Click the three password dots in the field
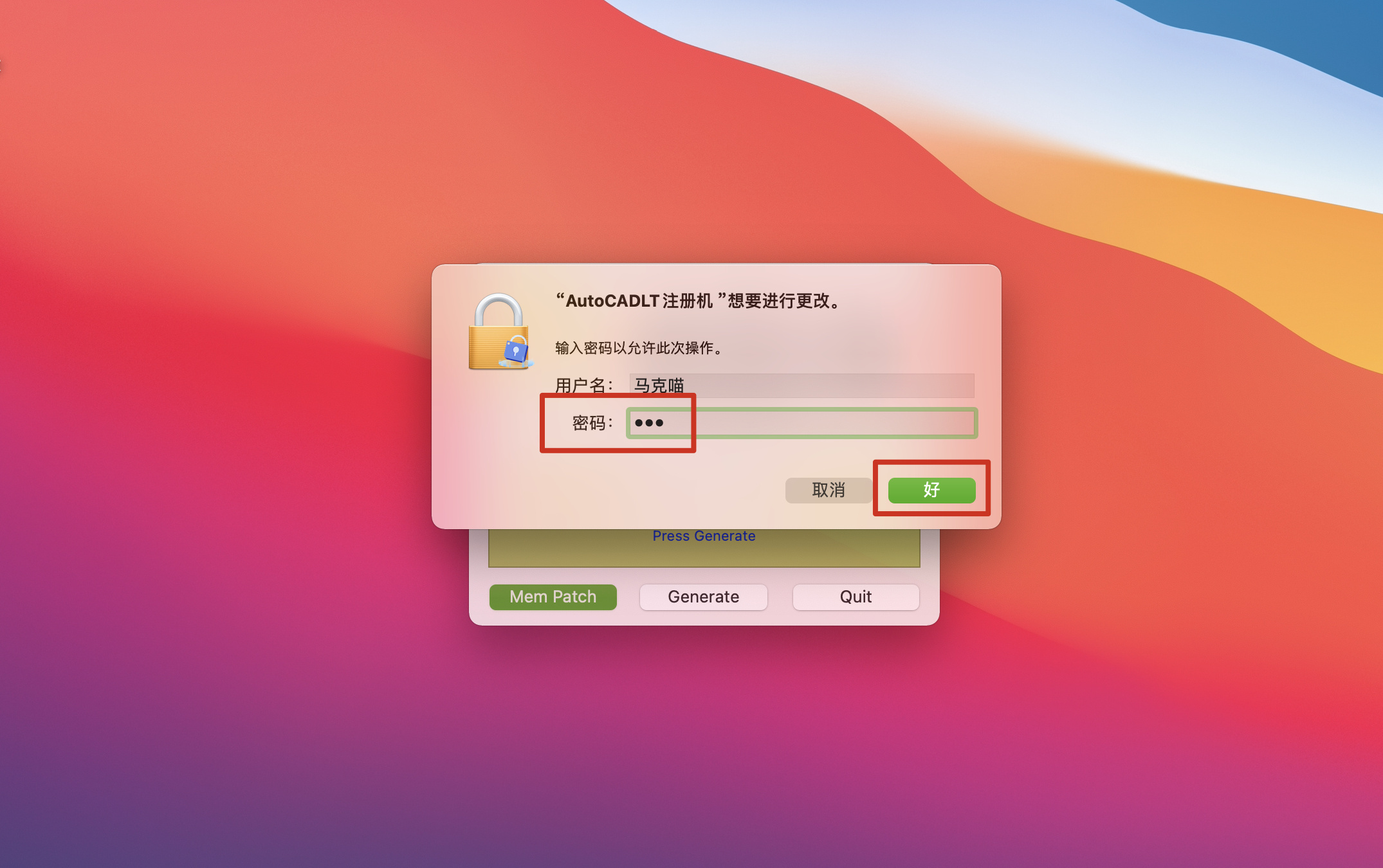The height and width of the screenshot is (868, 1383). [649, 423]
